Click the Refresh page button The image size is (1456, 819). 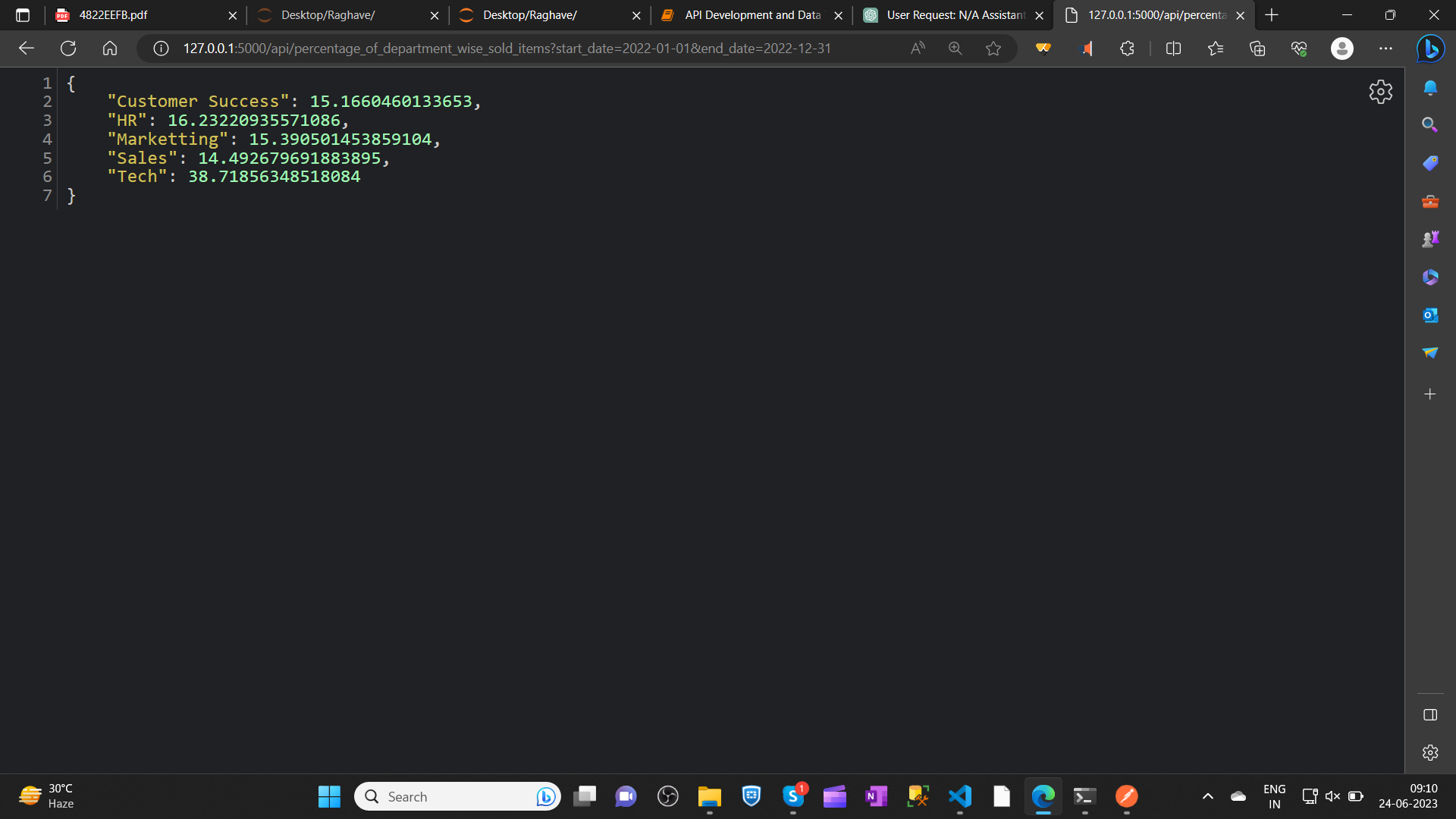(x=68, y=49)
